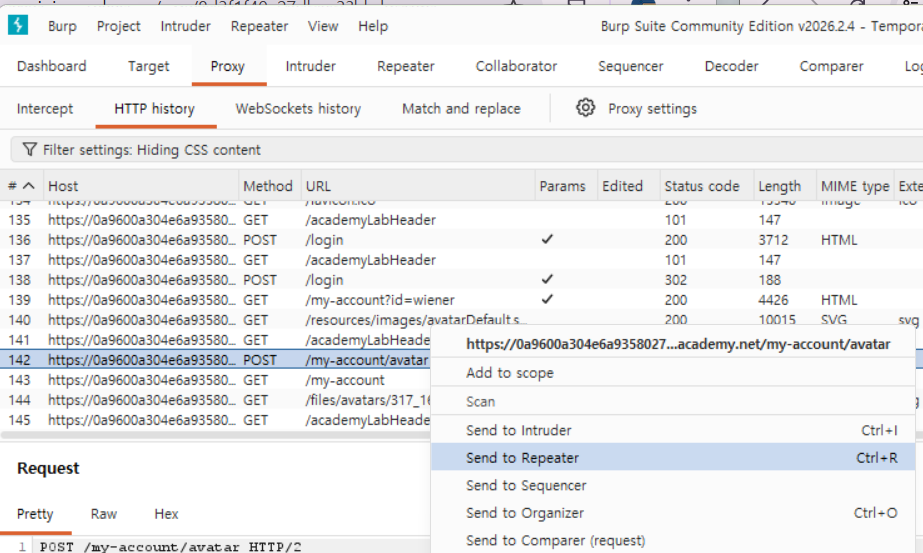Select the Proxy main tab
This screenshot has width=923, height=553.
[228, 66]
